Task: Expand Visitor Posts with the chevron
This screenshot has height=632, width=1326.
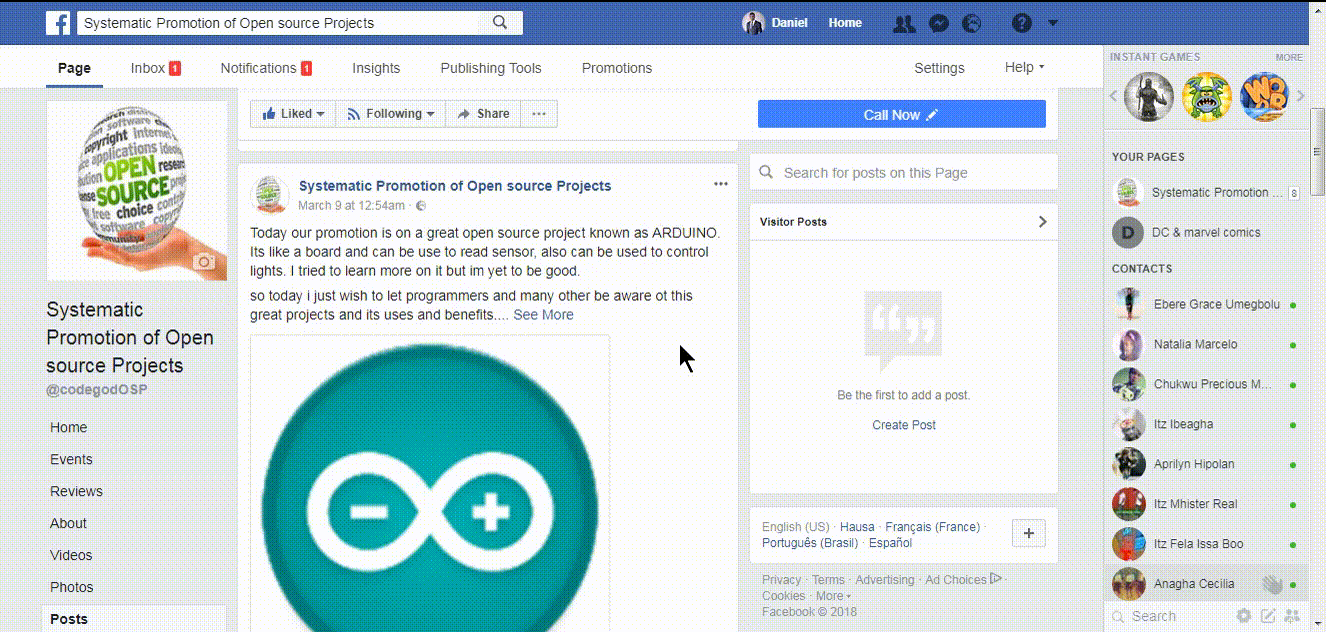Action: tap(1042, 222)
